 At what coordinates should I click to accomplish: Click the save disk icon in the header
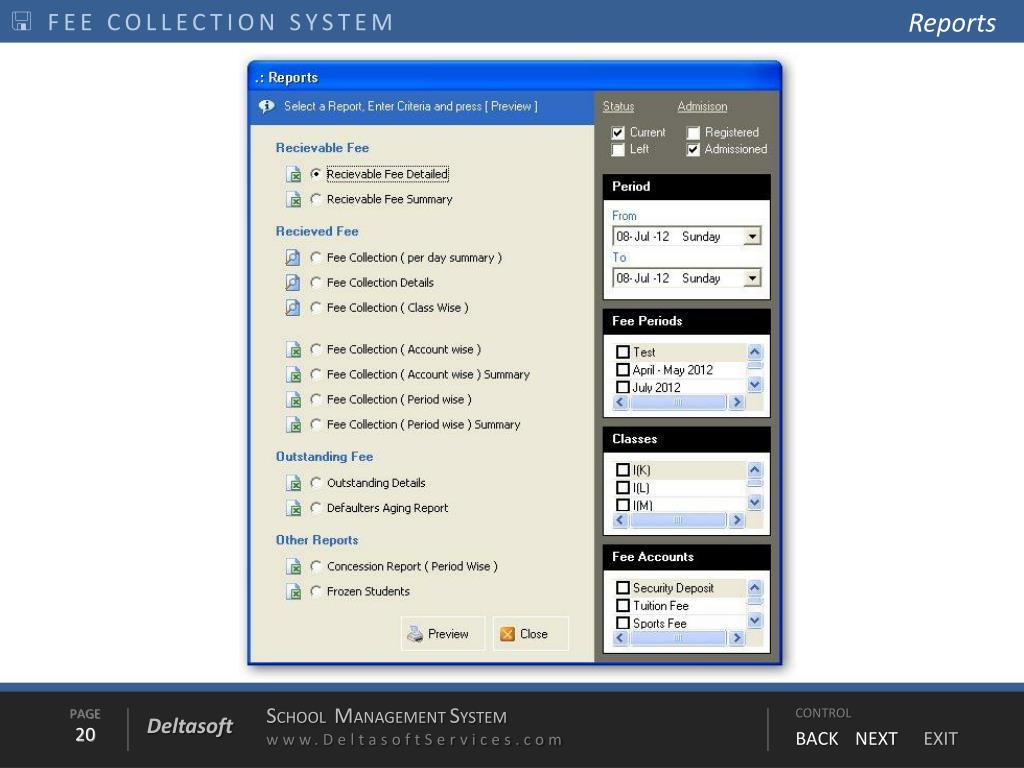click(x=22, y=21)
